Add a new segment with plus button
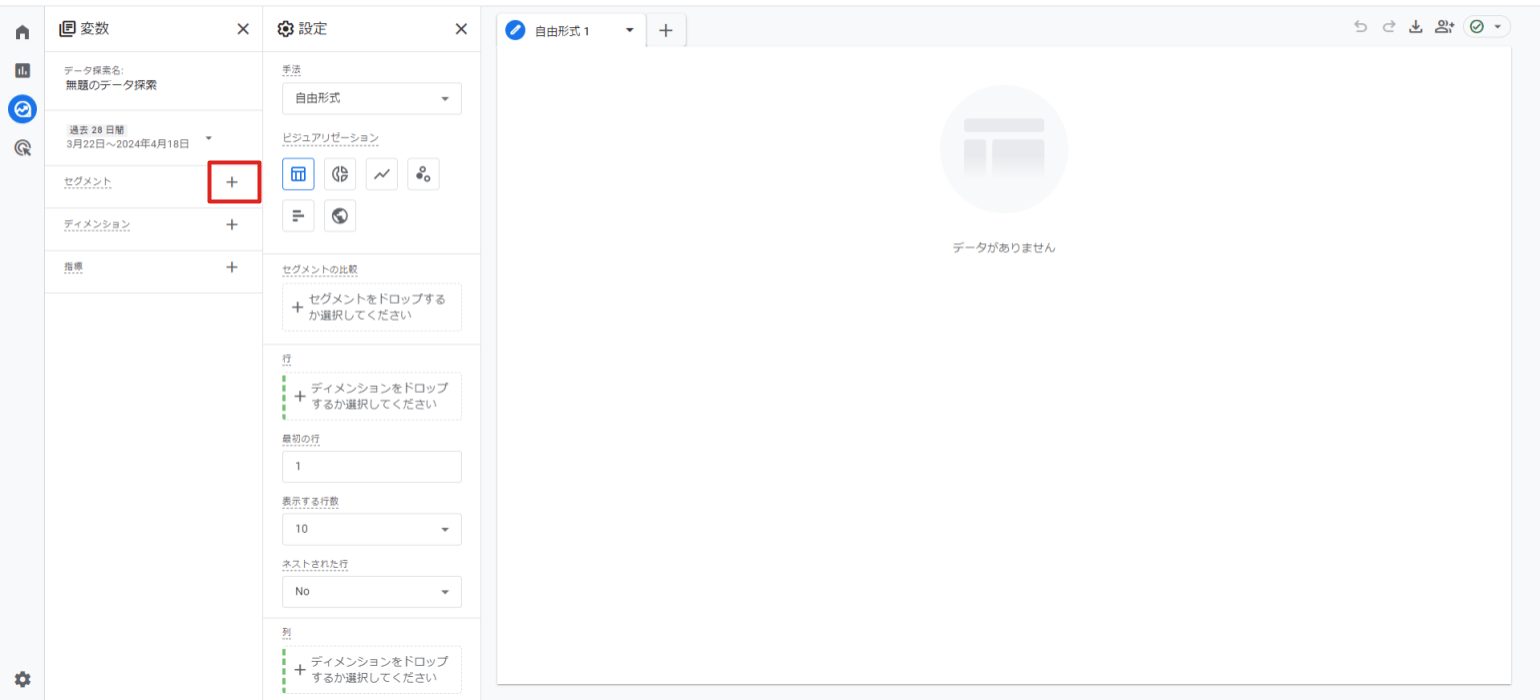Screen dimensions: 1540x700 pos(232,182)
